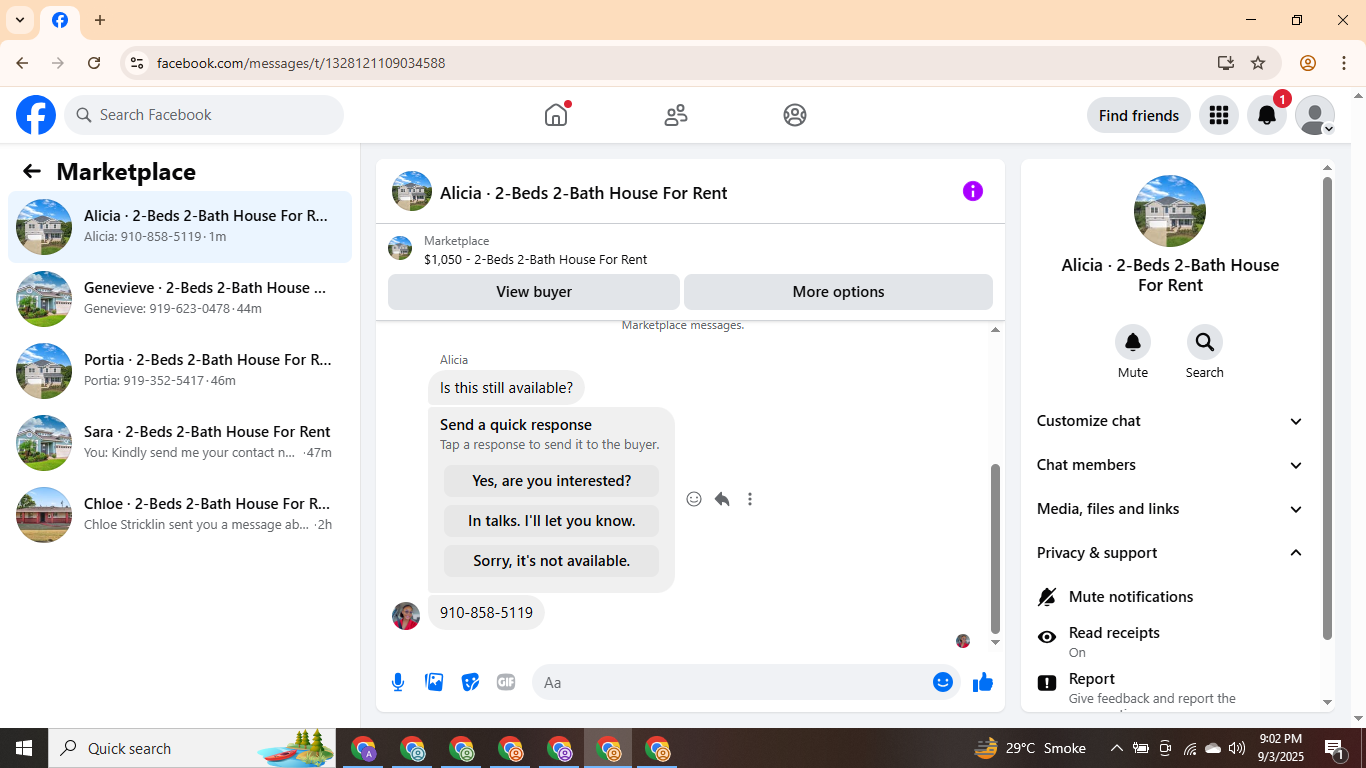The width and height of the screenshot is (1366, 768).
Task: Click the Search Facebook field
Action: coord(204,115)
